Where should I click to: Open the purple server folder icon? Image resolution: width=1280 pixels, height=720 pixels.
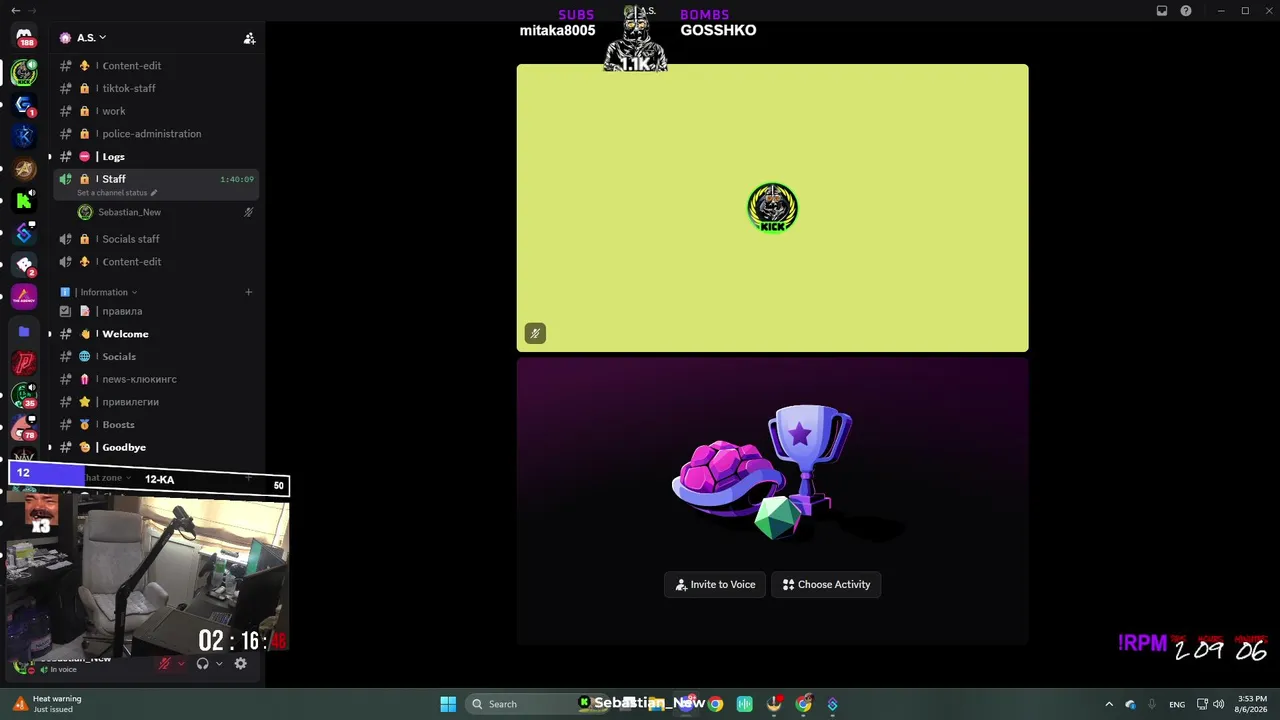pos(24,331)
